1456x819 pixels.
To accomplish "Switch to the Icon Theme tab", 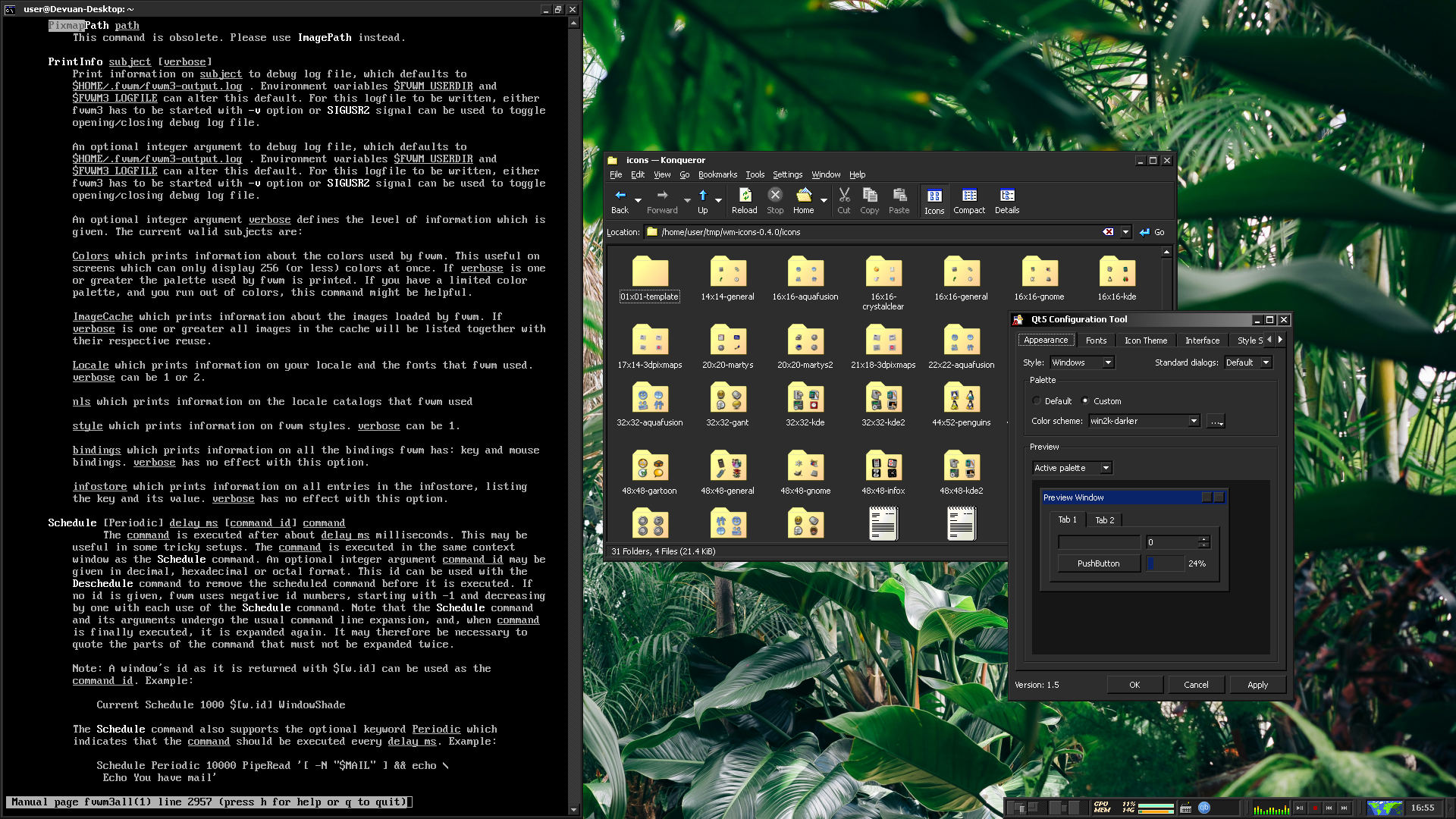I will (x=1145, y=340).
